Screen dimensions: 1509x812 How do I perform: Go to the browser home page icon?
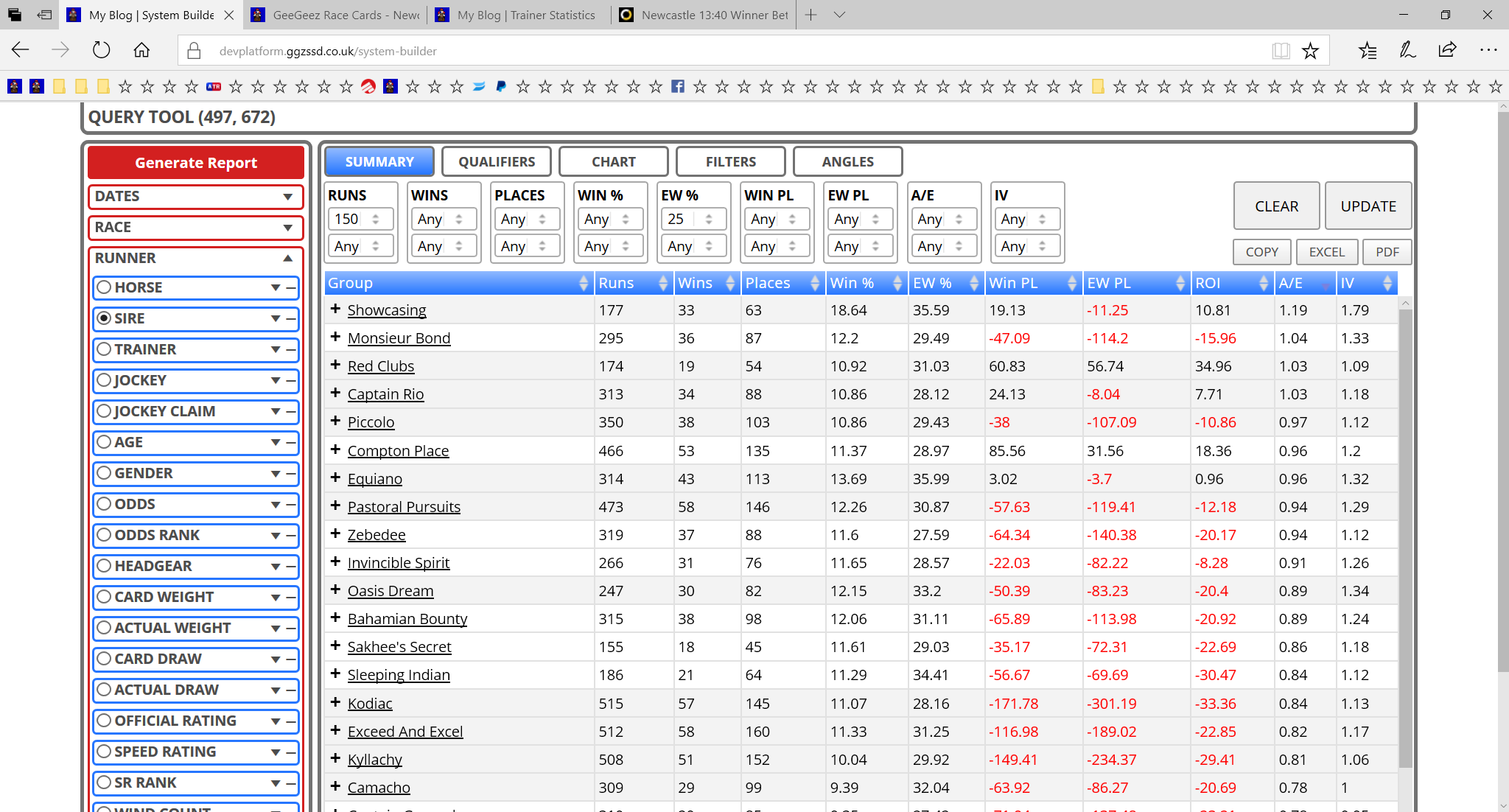[141, 50]
